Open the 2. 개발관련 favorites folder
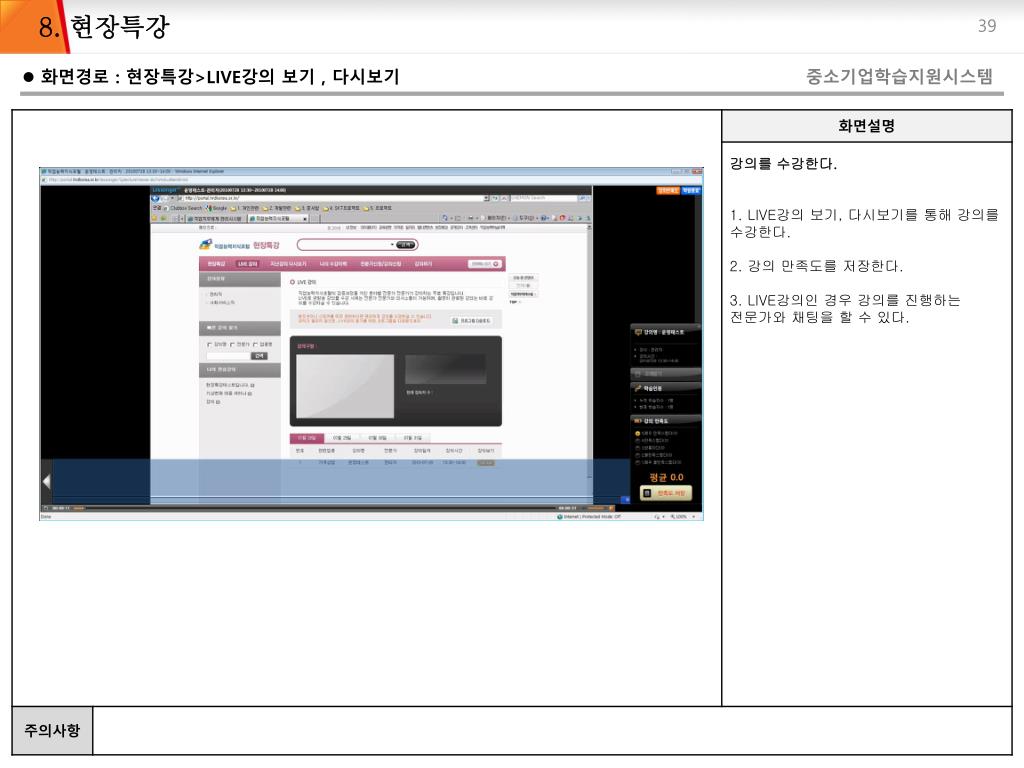1024x768 pixels. [277, 208]
